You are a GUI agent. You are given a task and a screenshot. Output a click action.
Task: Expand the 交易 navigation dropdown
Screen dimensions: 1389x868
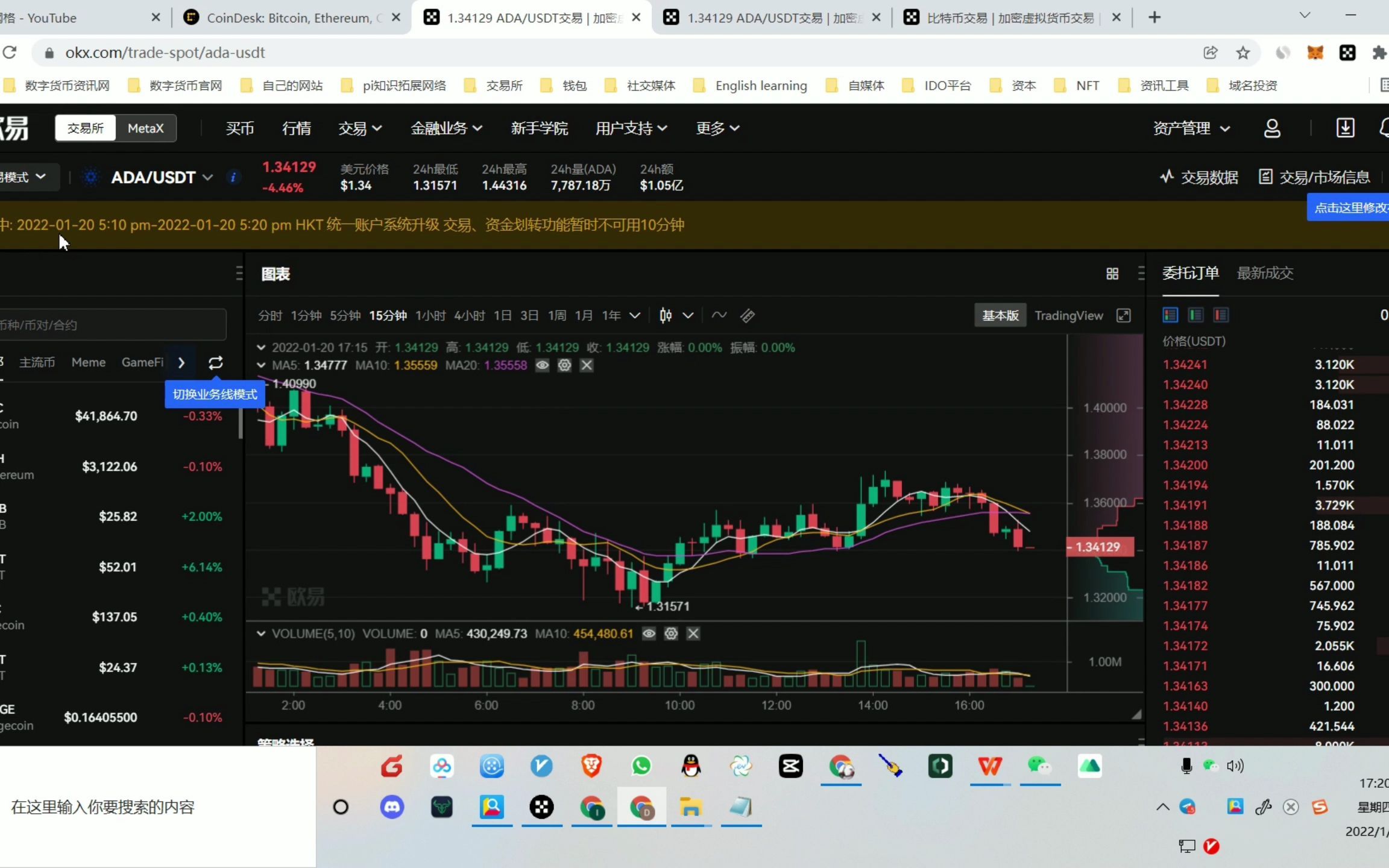(360, 128)
